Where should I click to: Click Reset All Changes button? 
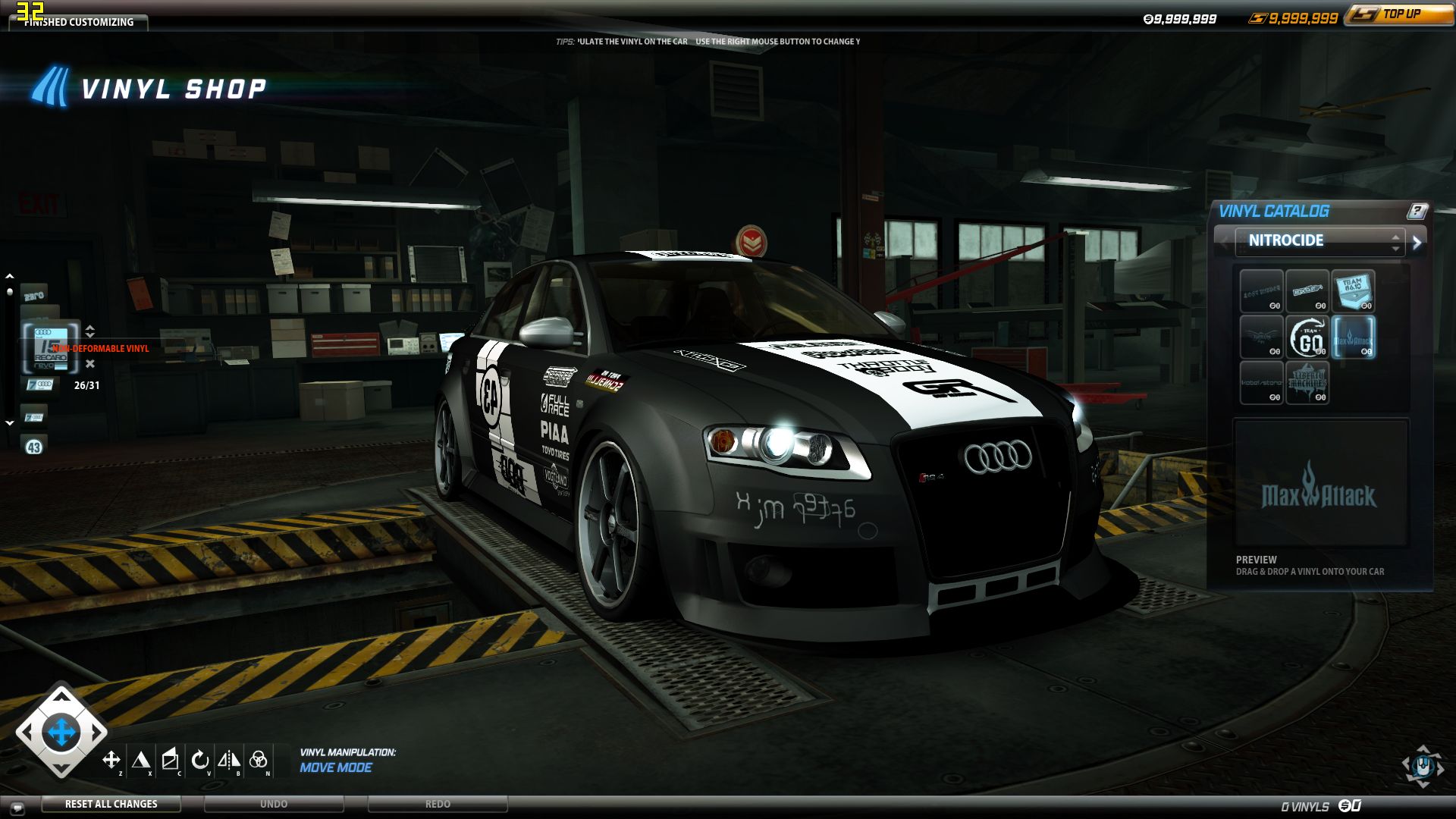(111, 804)
